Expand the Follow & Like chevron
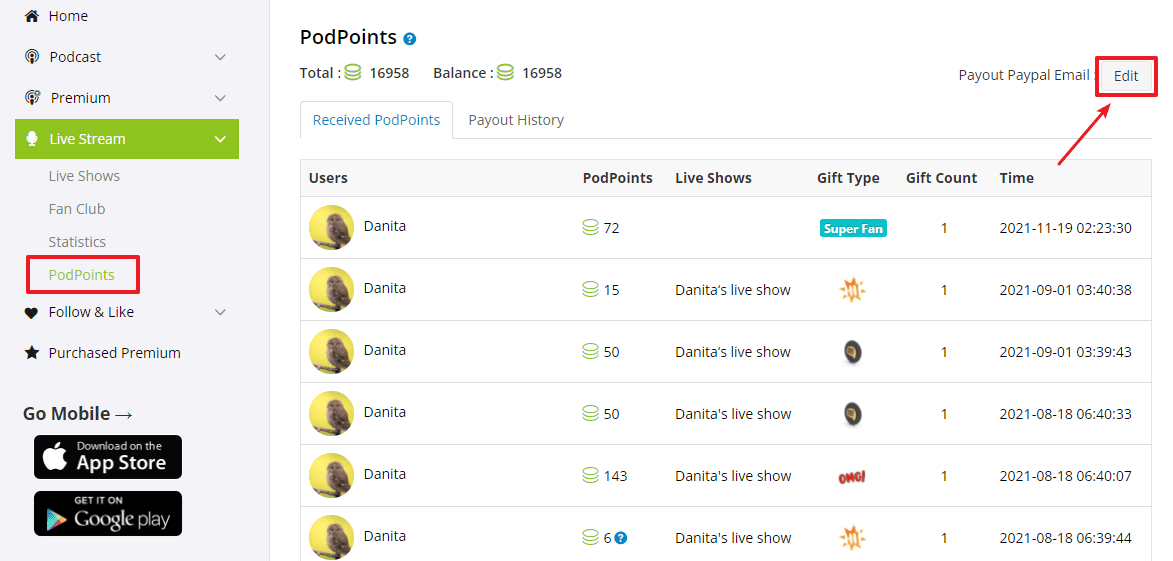 (220, 312)
